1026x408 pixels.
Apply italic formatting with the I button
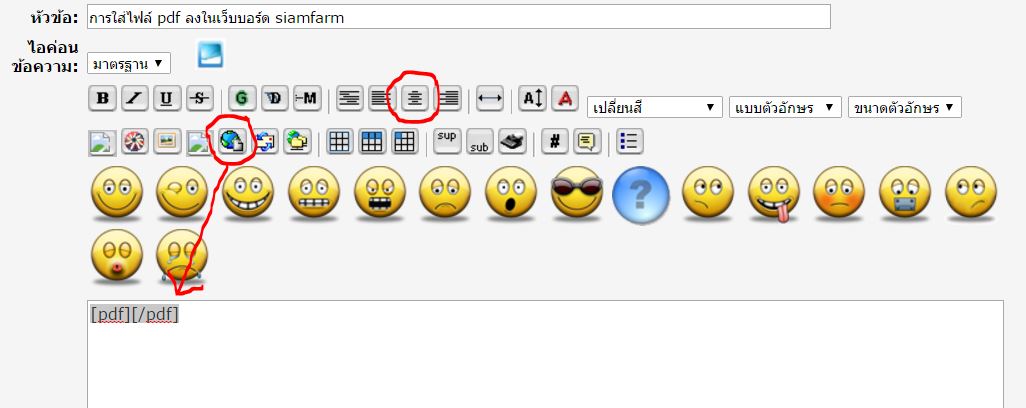[x=135, y=98]
